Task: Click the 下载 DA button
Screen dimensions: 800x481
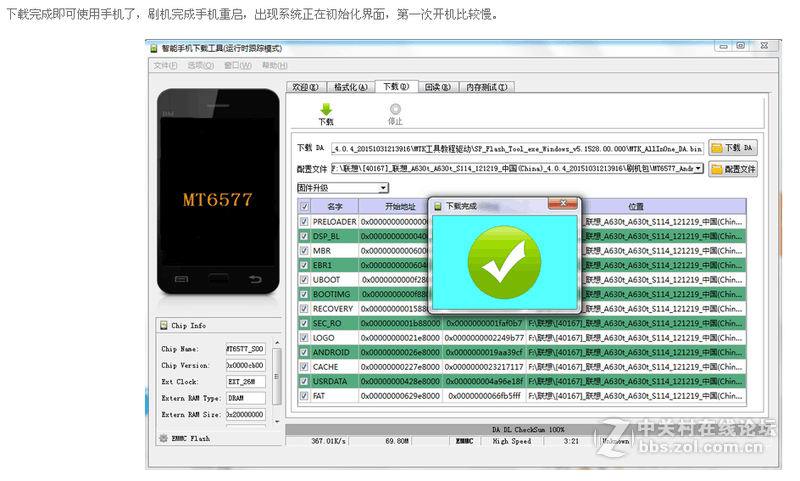Action: click(x=733, y=148)
